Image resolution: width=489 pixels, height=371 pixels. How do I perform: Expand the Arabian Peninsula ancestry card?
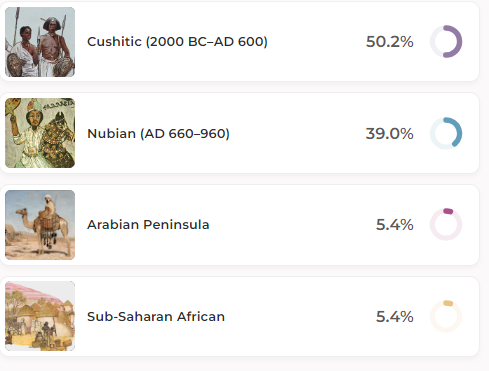(x=240, y=225)
